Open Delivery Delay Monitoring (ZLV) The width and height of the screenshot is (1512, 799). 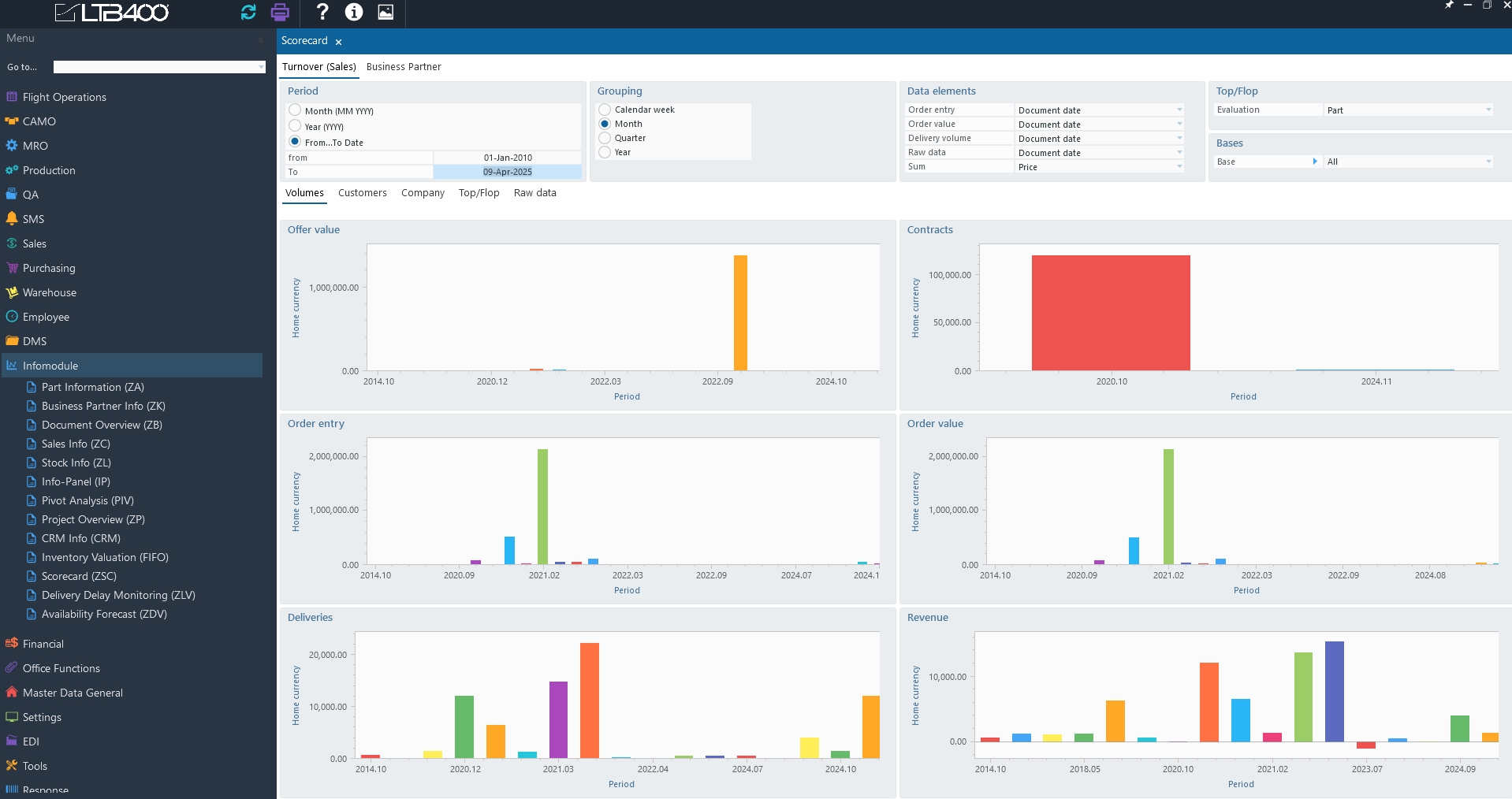[x=118, y=595]
